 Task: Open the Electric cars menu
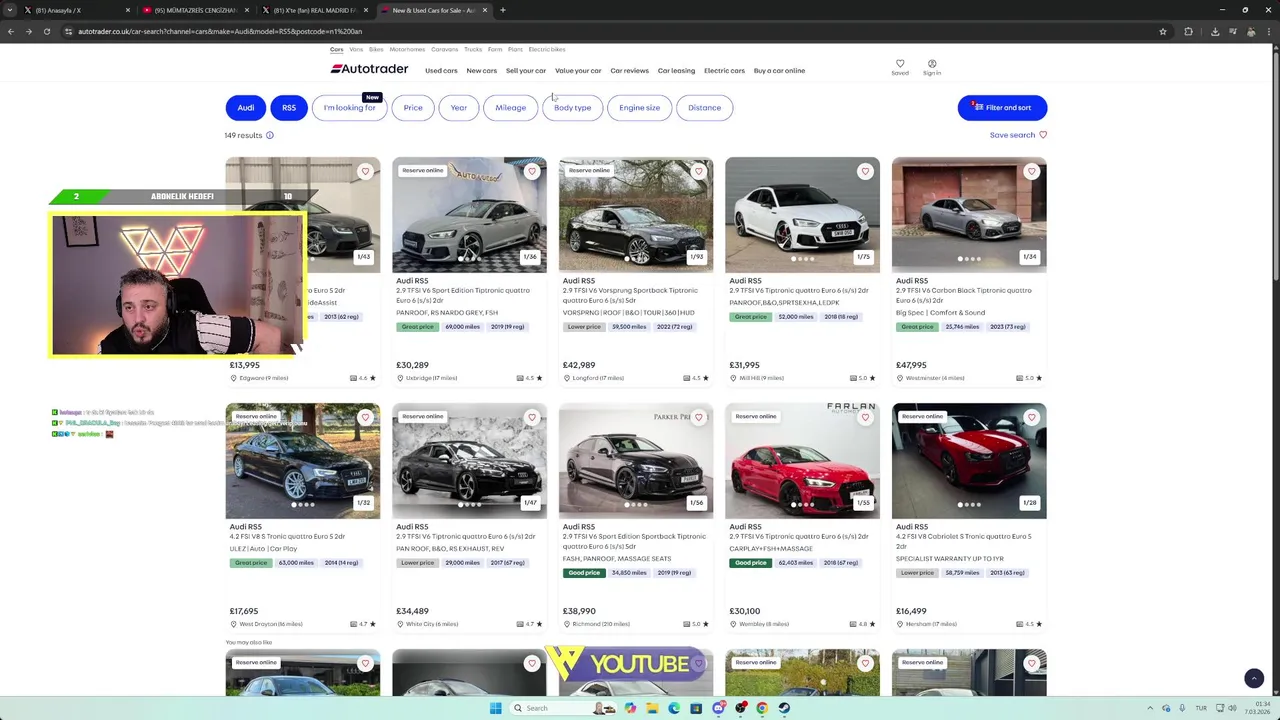coord(724,71)
